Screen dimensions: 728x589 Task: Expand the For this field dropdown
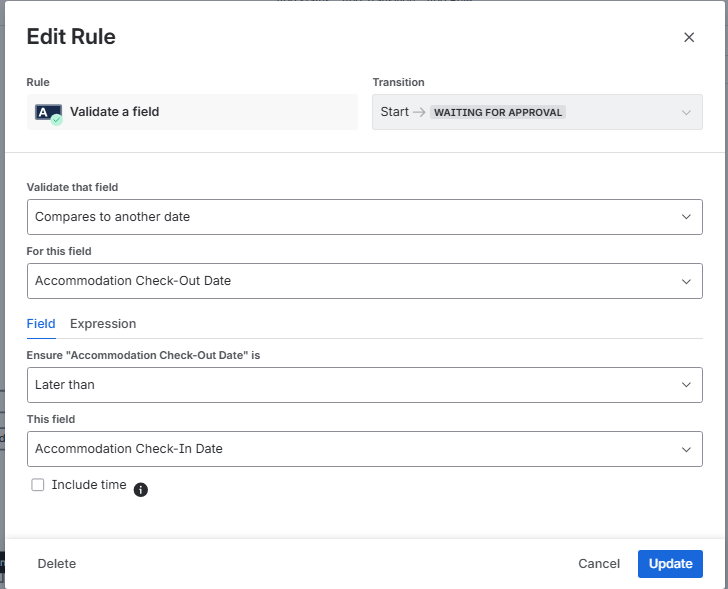click(x=364, y=281)
